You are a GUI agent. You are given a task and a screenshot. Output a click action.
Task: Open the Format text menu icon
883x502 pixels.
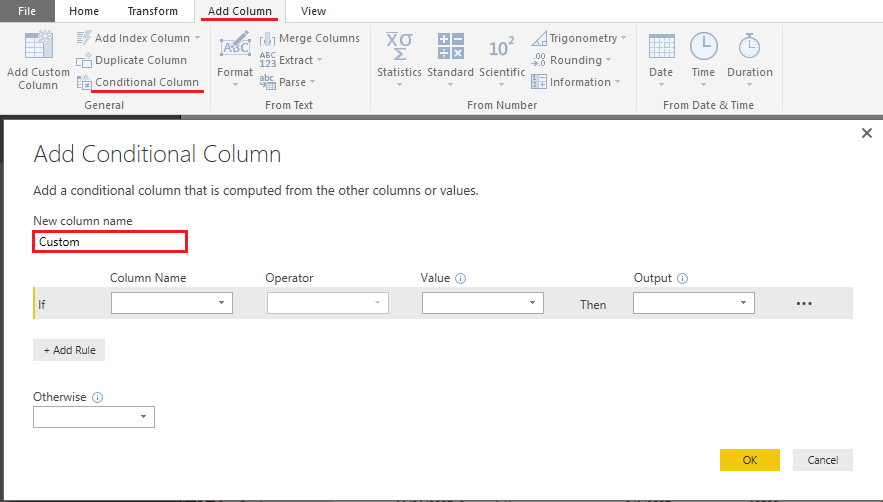[235, 46]
